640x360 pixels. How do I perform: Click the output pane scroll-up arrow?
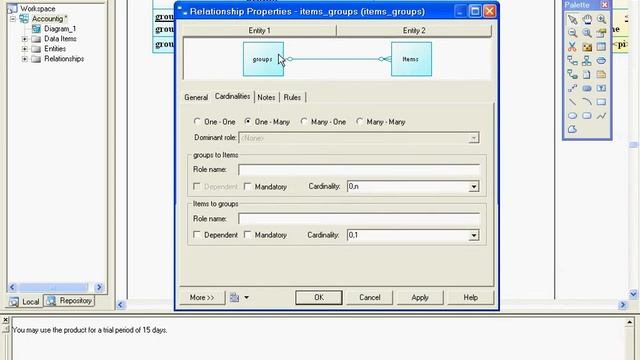point(629,323)
